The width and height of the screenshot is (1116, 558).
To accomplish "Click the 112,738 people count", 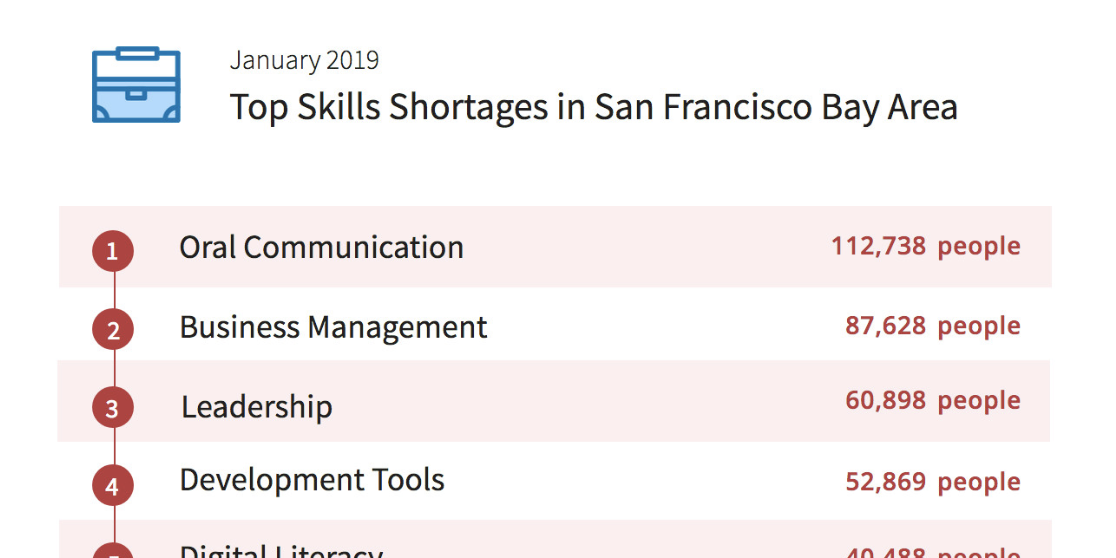I will pos(926,246).
